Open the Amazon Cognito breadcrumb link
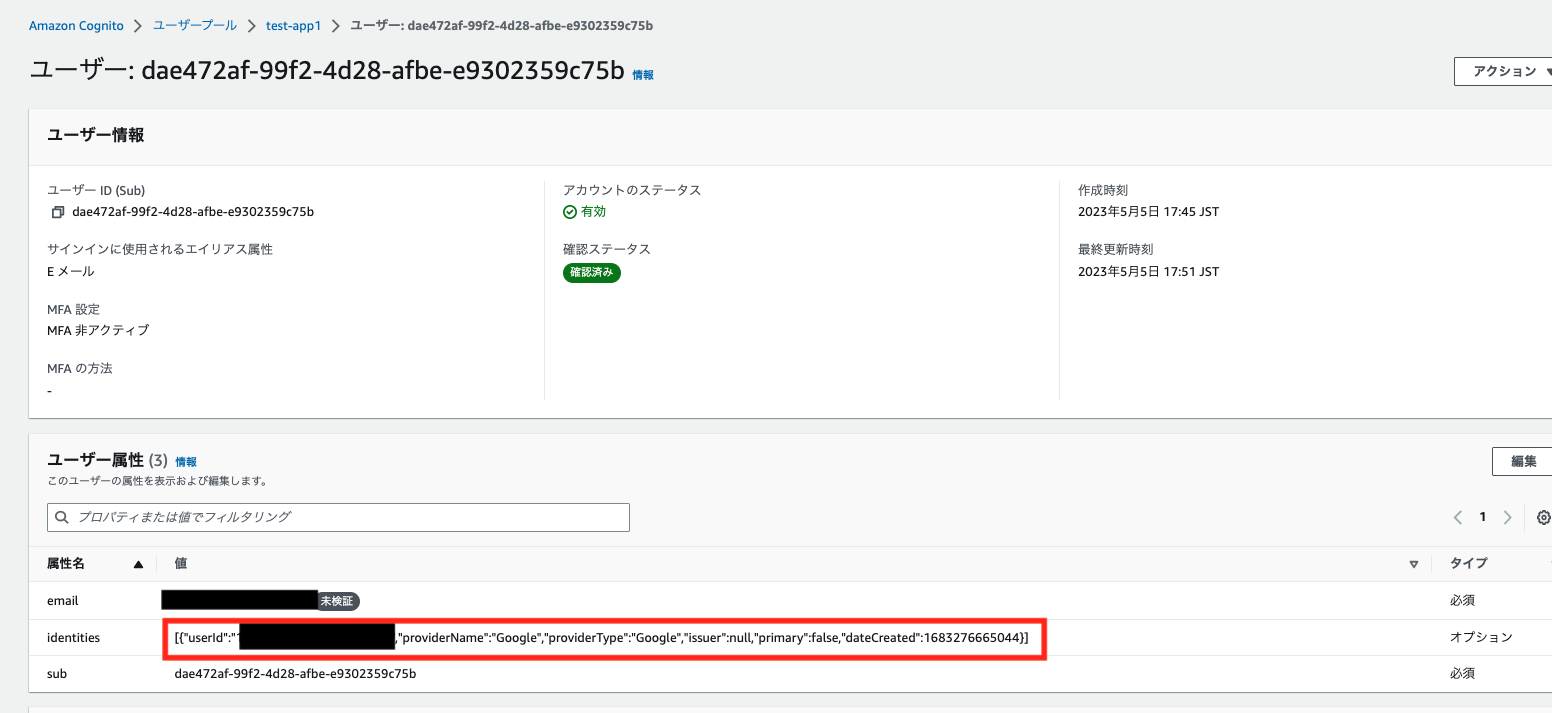This screenshot has width=1552, height=713. (x=78, y=25)
